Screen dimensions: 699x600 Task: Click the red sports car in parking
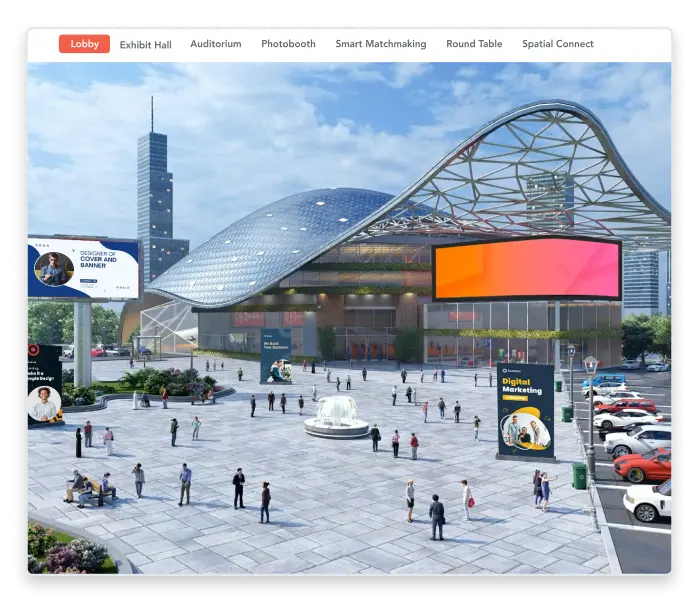(x=643, y=464)
